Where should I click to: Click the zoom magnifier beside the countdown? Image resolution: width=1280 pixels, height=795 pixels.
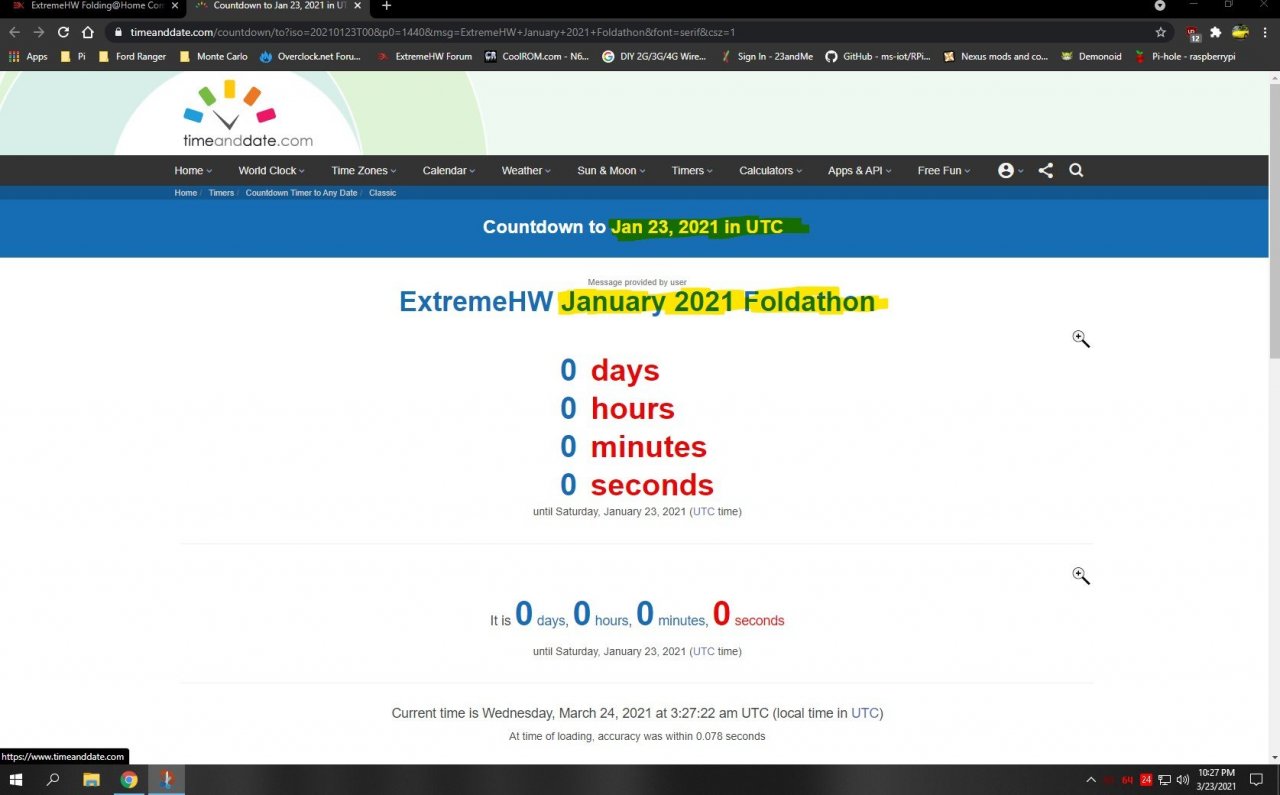pos(1080,338)
